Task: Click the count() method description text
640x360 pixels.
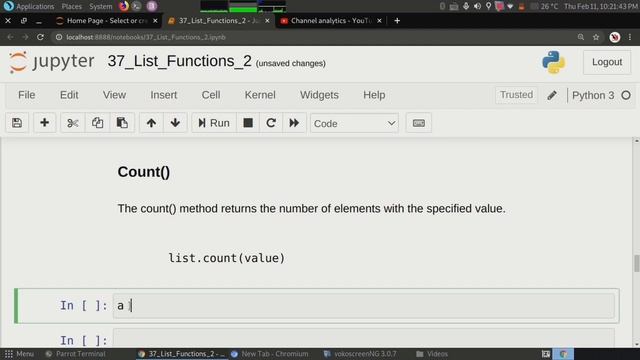Action: point(311,209)
